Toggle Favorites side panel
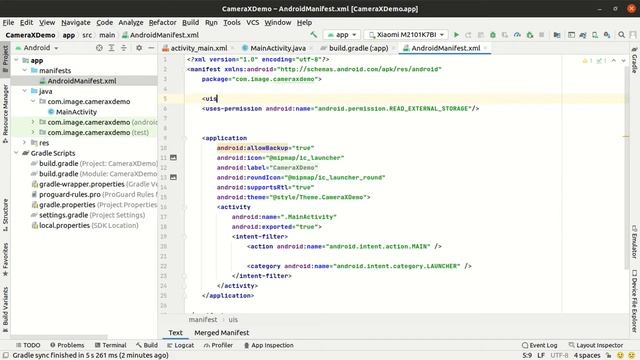640x360 pixels. tap(5, 260)
